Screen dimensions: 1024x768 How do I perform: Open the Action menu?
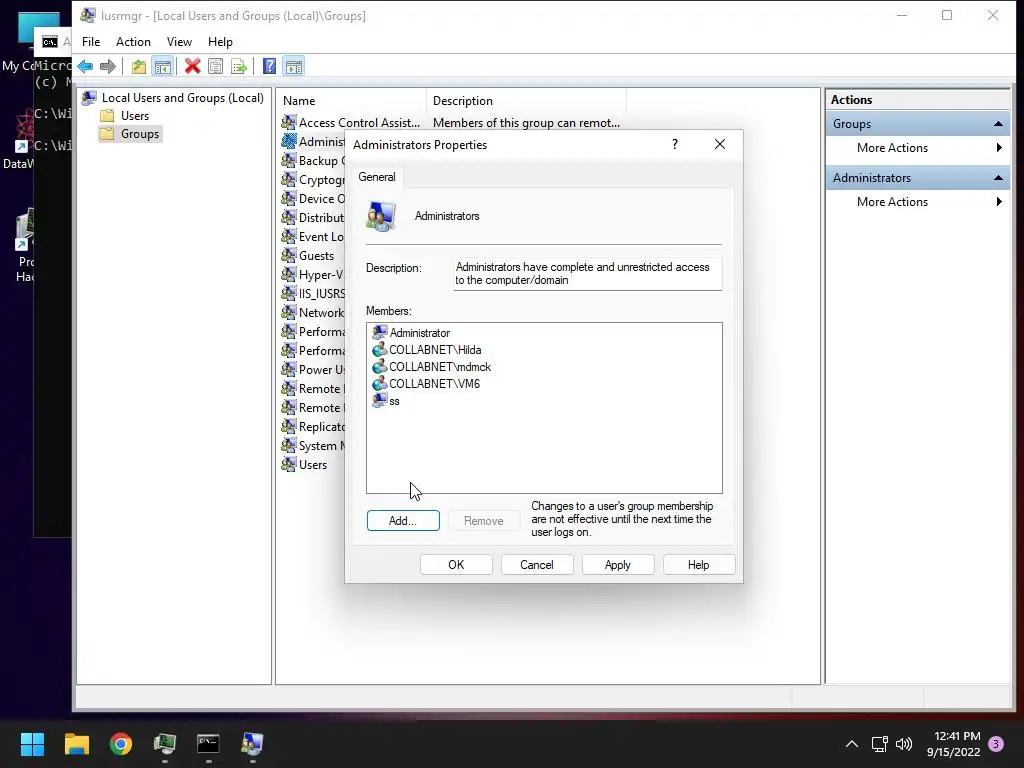click(133, 42)
